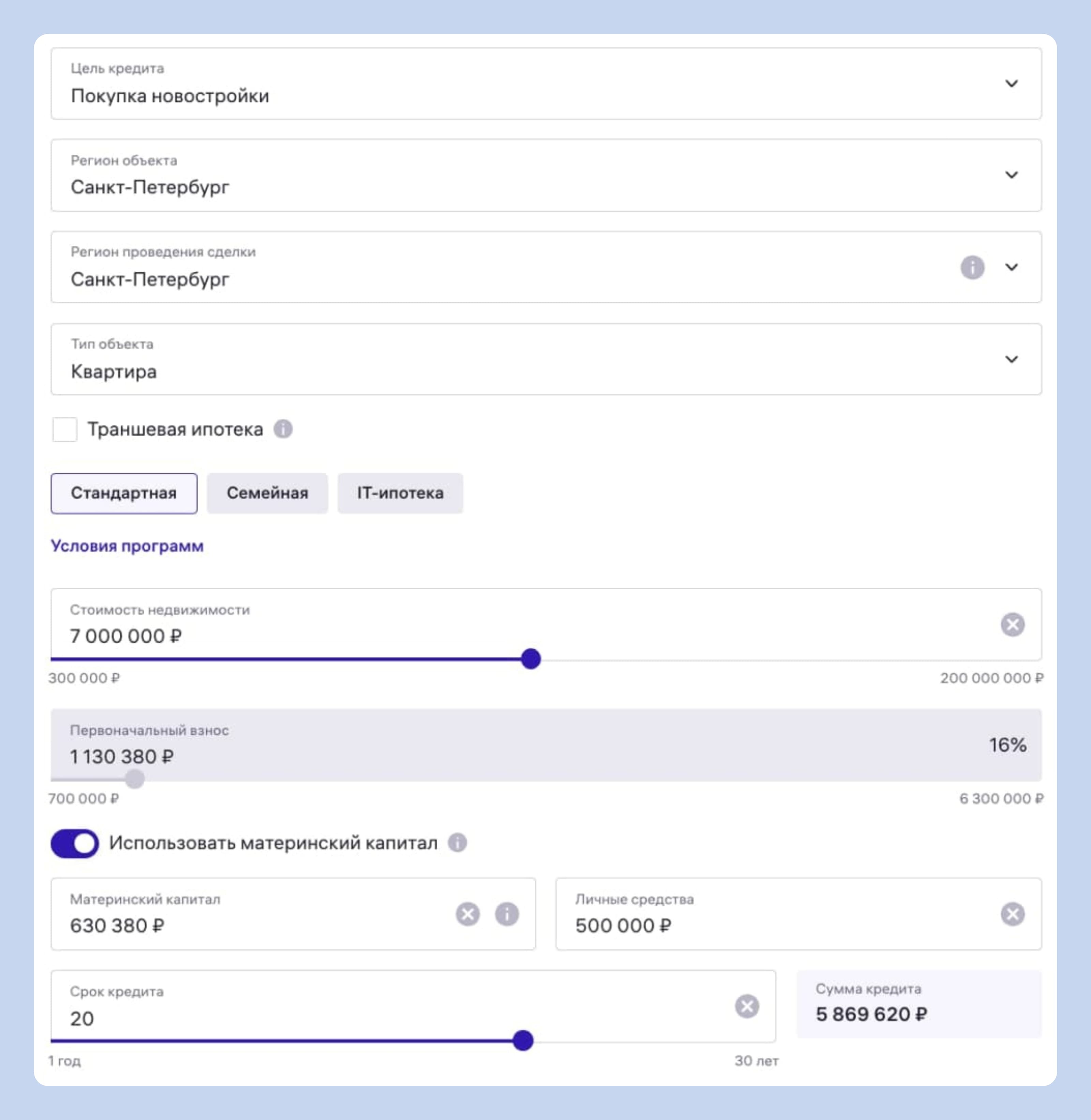
Task: Enable the Траншевая ипотека checkbox
Action: click(x=65, y=429)
